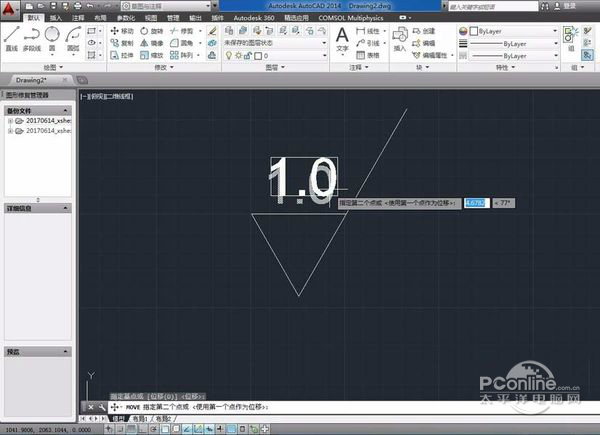Open the linetype ByLayer dropdown
Viewport: 600px width, 435px height.
pos(514,56)
